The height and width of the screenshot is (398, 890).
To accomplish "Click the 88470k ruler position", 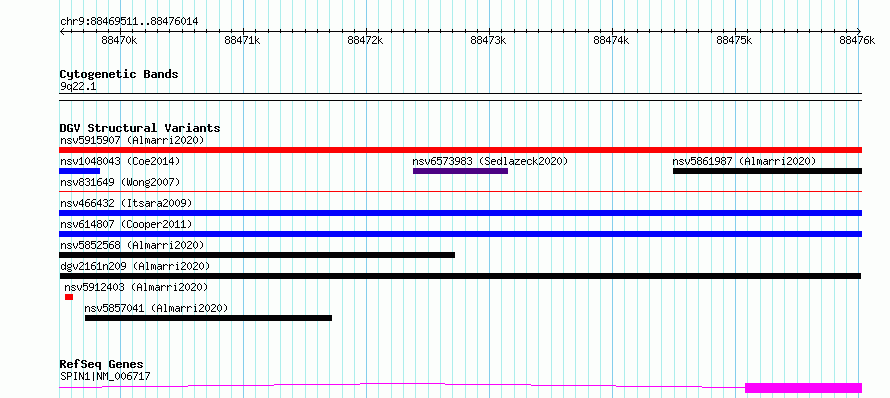I will coord(120,40).
